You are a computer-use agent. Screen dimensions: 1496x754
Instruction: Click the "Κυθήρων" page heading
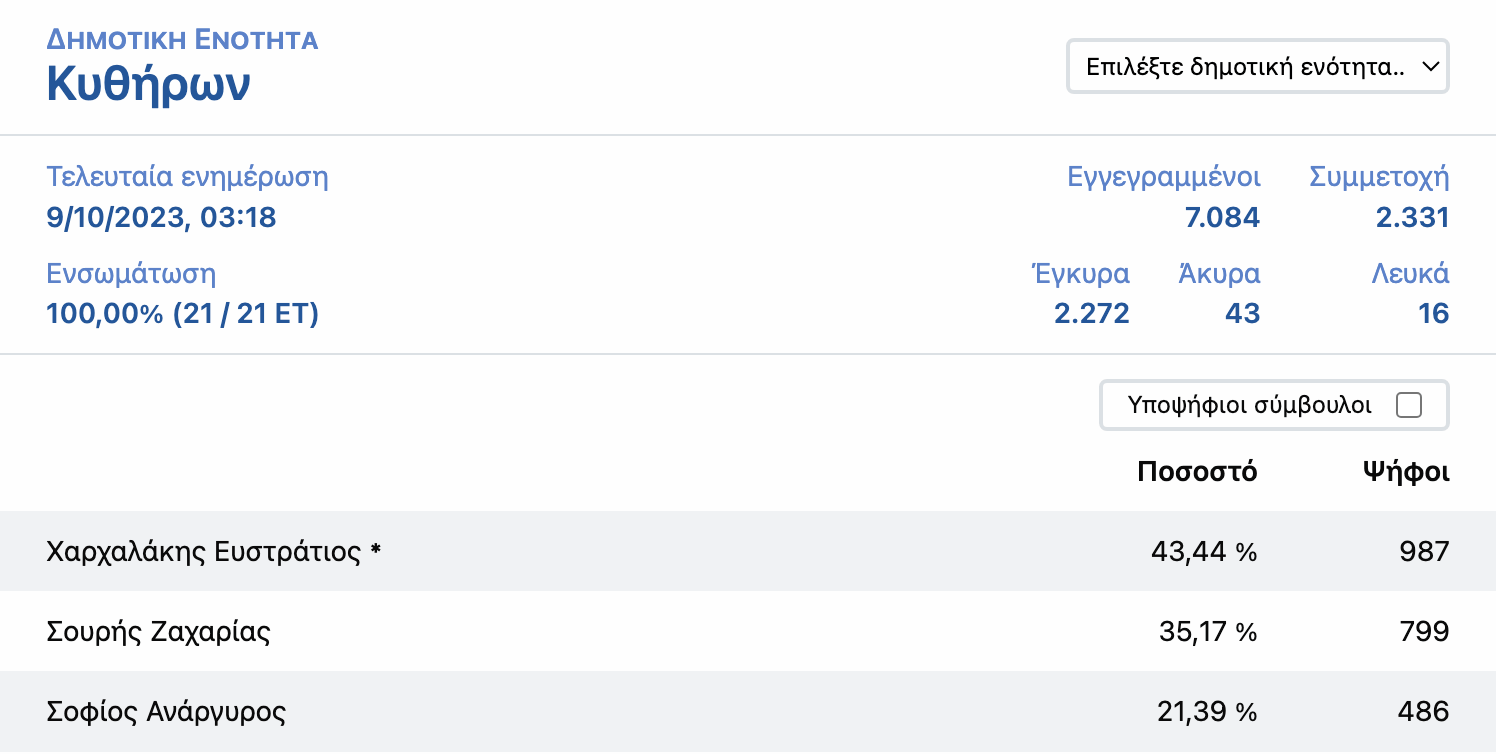pos(148,86)
